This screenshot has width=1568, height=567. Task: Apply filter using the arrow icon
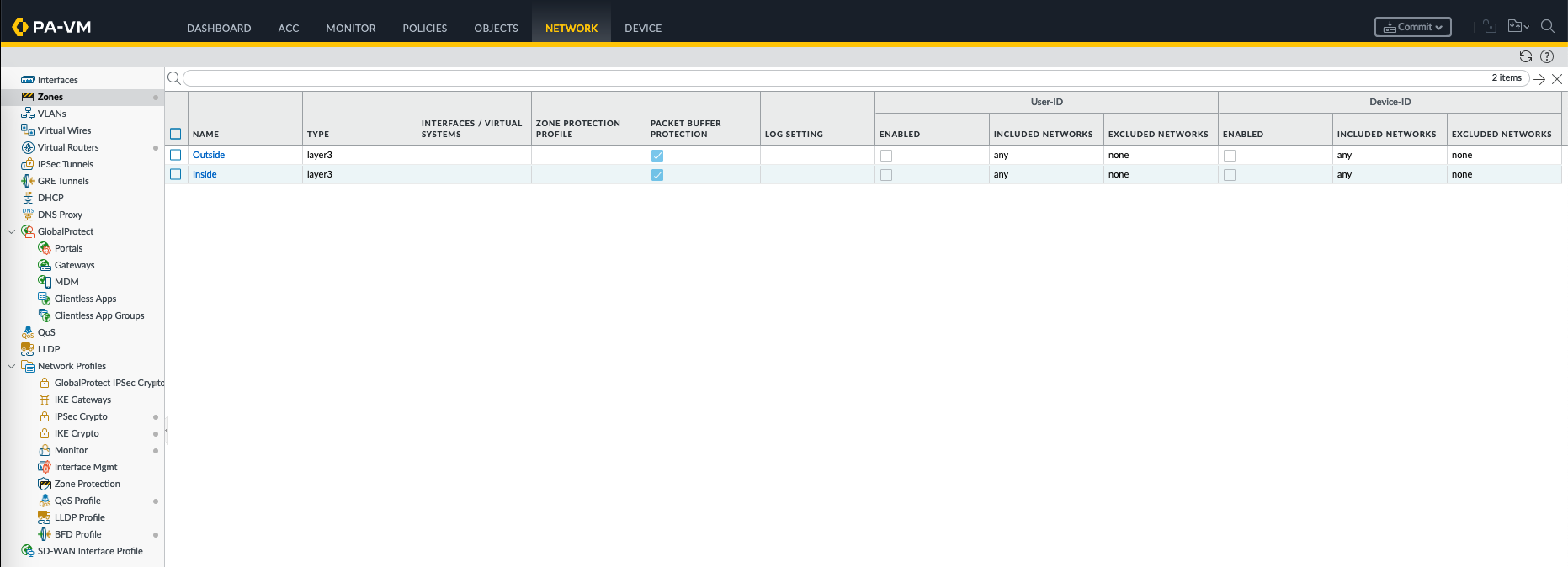pyautogui.click(x=1539, y=79)
